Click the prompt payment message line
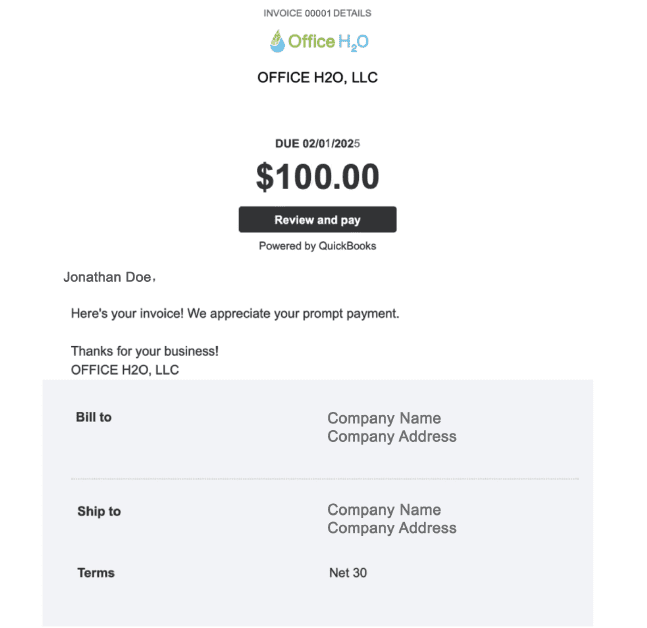The height and width of the screenshot is (628, 647). [235, 314]
